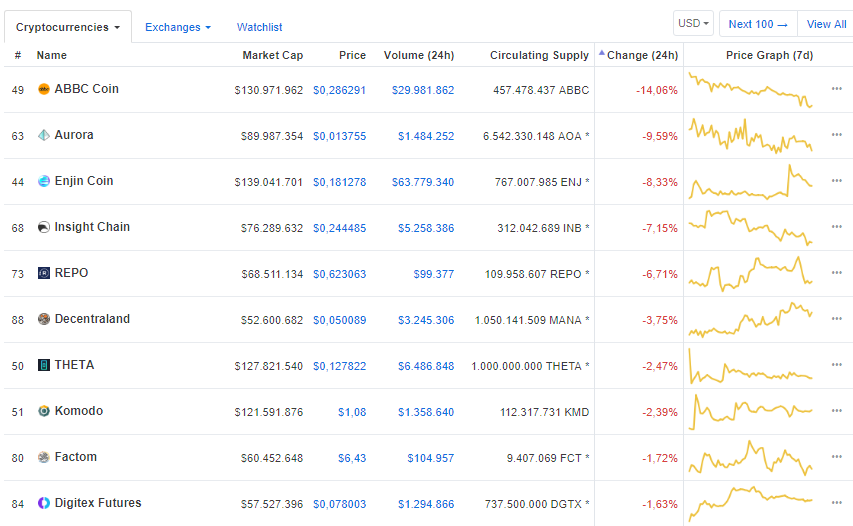The image size is (853, 526).
Task: Click the Enjin Coin logo icon
Action: [x=44, y=181]
